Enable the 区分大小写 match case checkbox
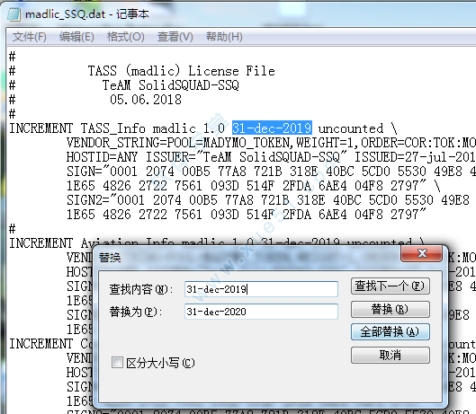The width and height of the screenshot is (476, 414). pos(117,362)
